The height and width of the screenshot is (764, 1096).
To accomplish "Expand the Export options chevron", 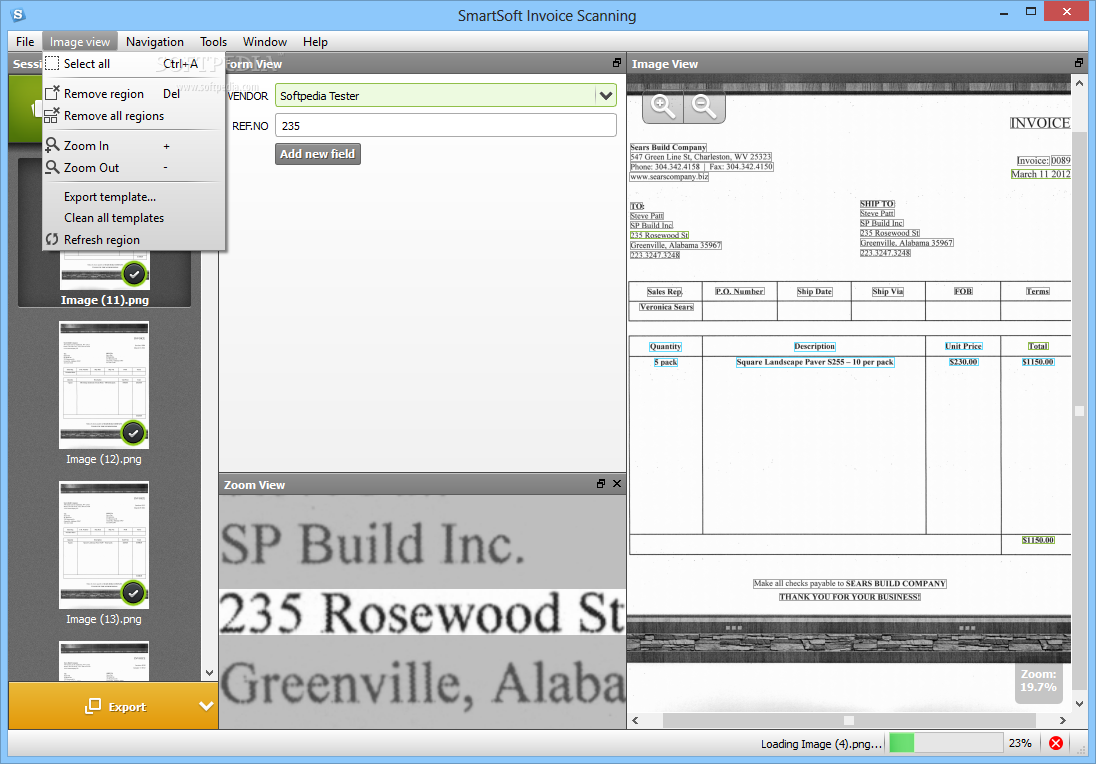I will 206,706.
